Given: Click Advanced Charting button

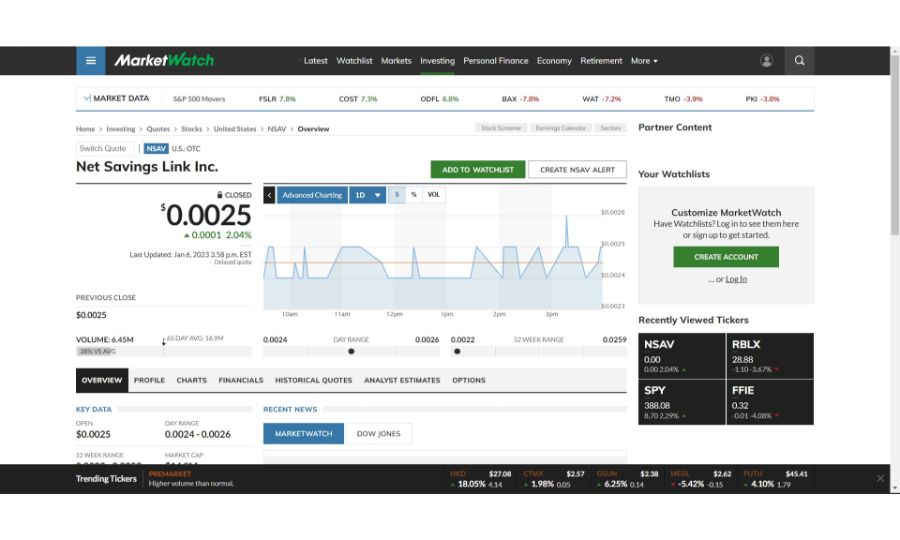Looking at the screenshot, I should tap(312, 195).
